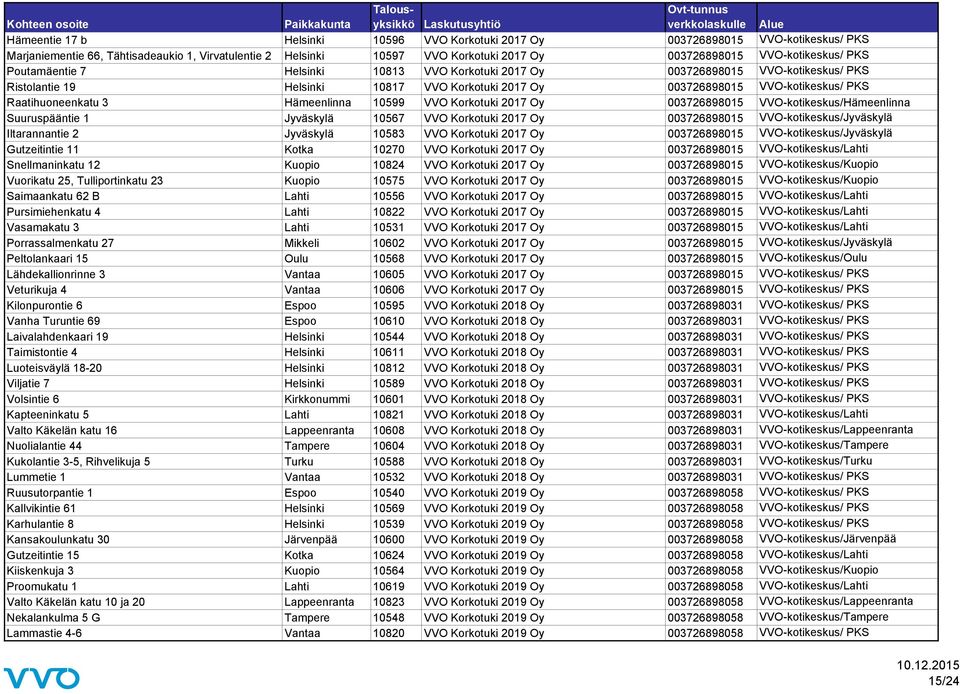Click 'VVO-kotikeskus/Järvenpää' area cell
Screen dimensions: 960x694
tap(827, 539)
